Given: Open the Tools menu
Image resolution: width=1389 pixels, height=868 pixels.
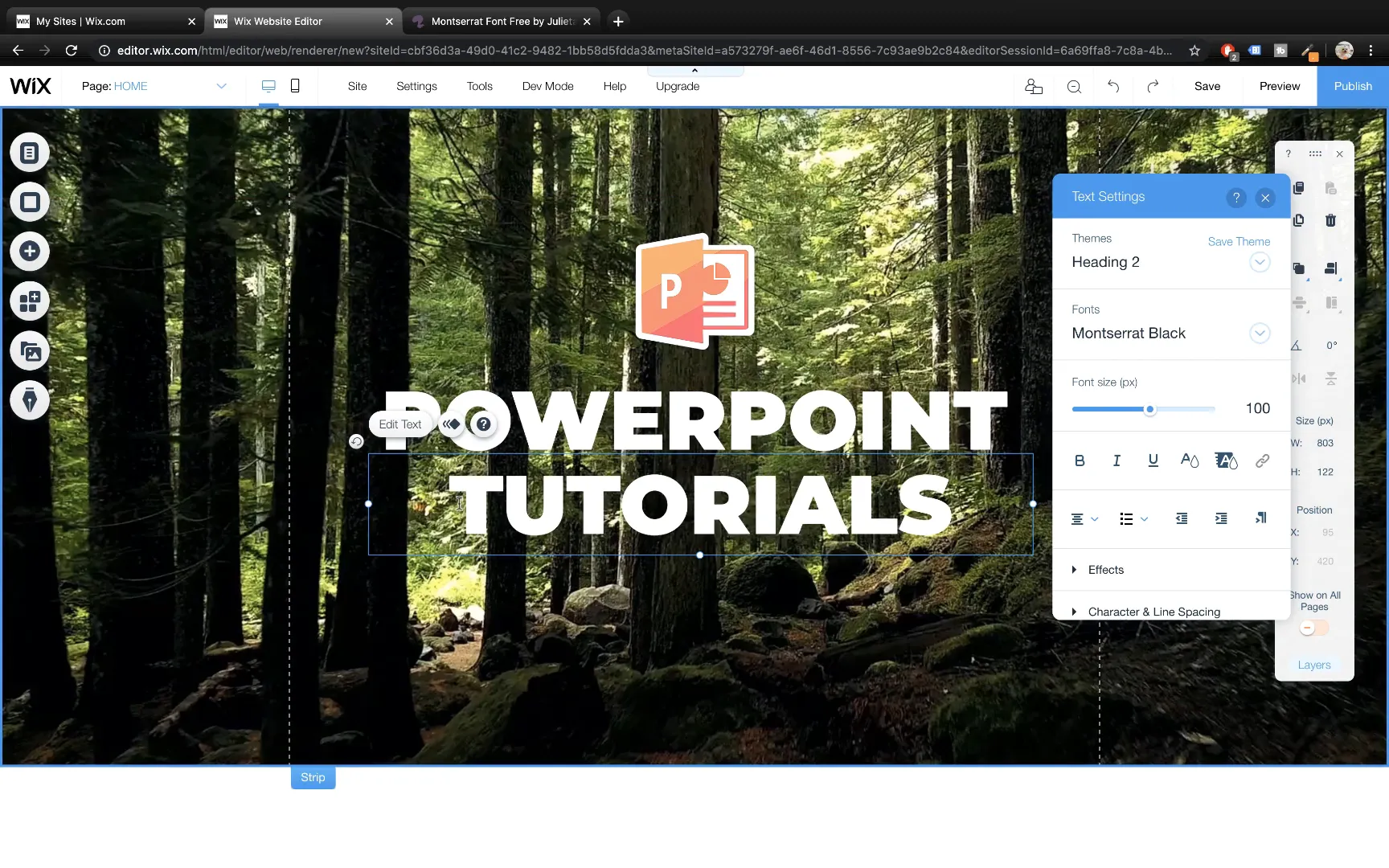Looking at the screenshot, I should [480, 86].
